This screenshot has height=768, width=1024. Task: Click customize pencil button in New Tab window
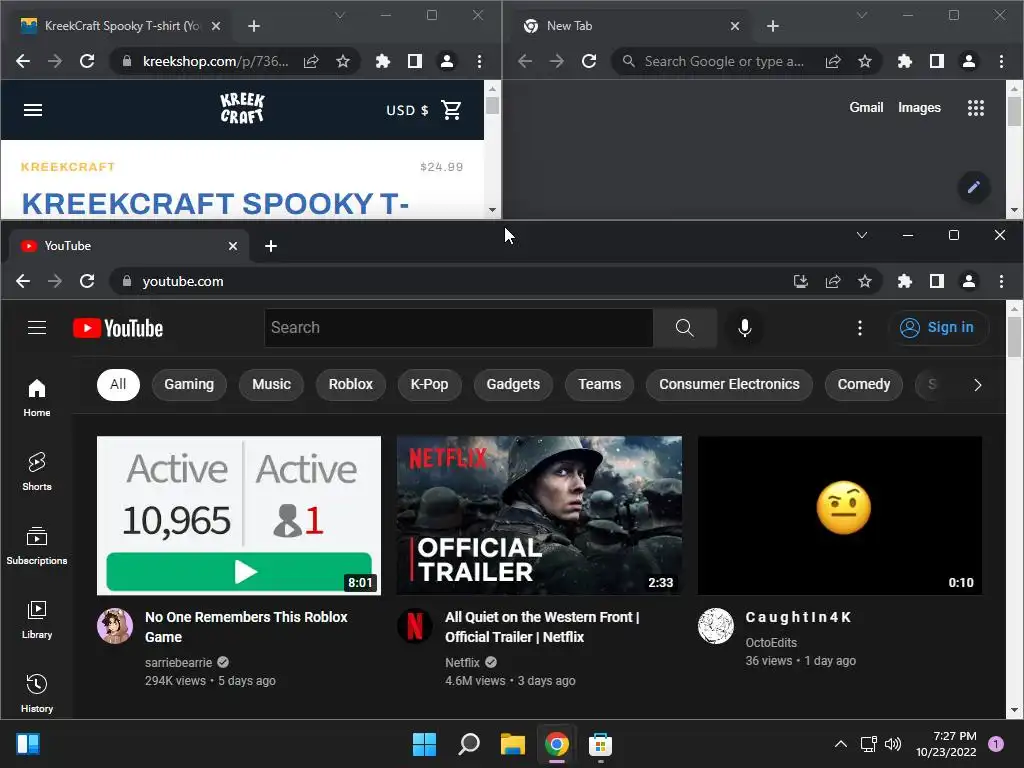coord(974,187)
